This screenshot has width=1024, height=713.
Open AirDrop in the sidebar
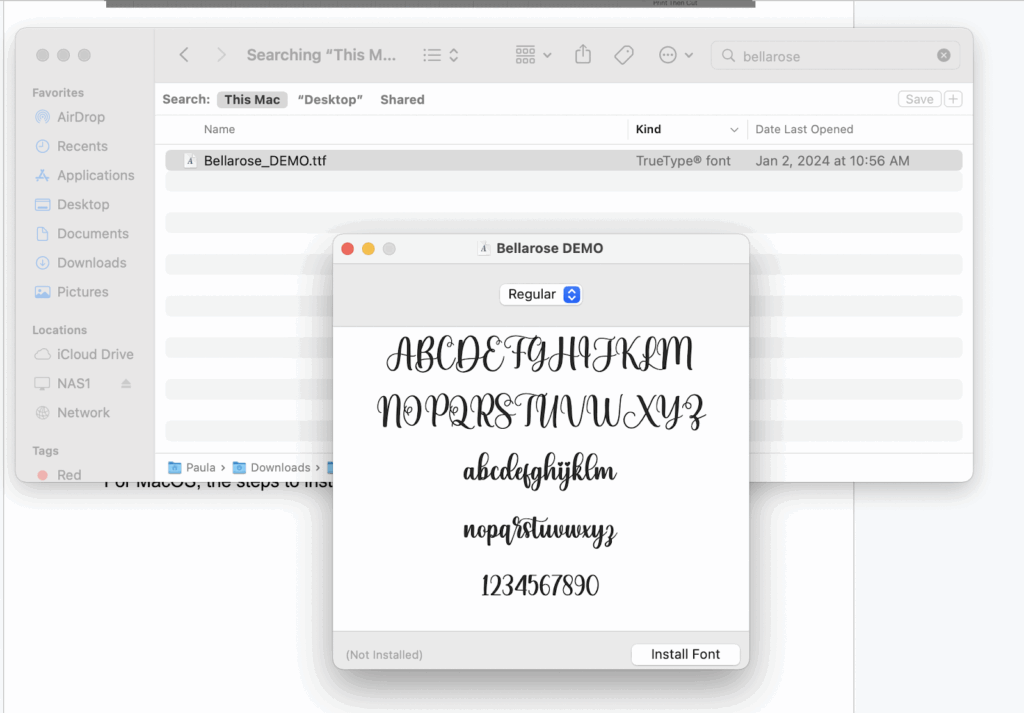80,117
